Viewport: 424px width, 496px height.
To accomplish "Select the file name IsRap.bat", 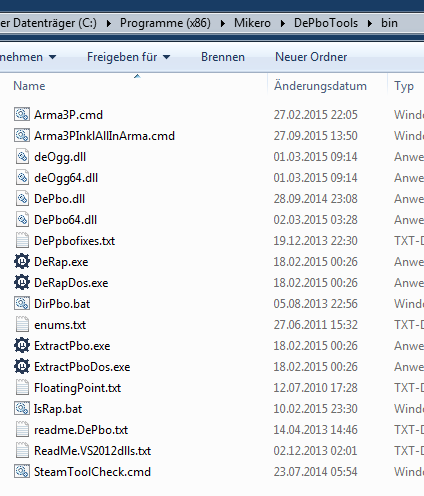I will click(x=58, y=409).
